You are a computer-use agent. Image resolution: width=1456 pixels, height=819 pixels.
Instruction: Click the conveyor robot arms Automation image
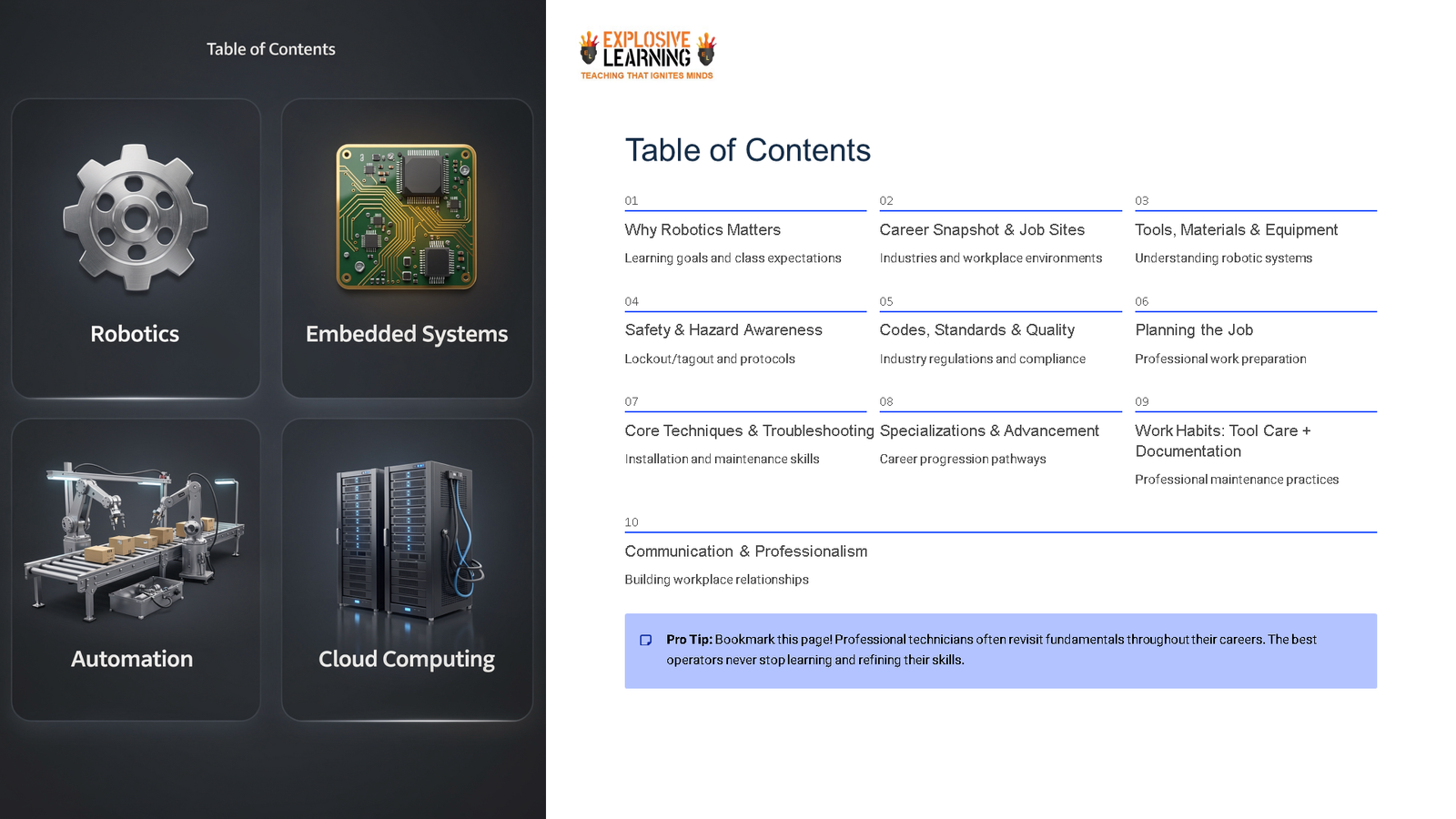[135, 540]
